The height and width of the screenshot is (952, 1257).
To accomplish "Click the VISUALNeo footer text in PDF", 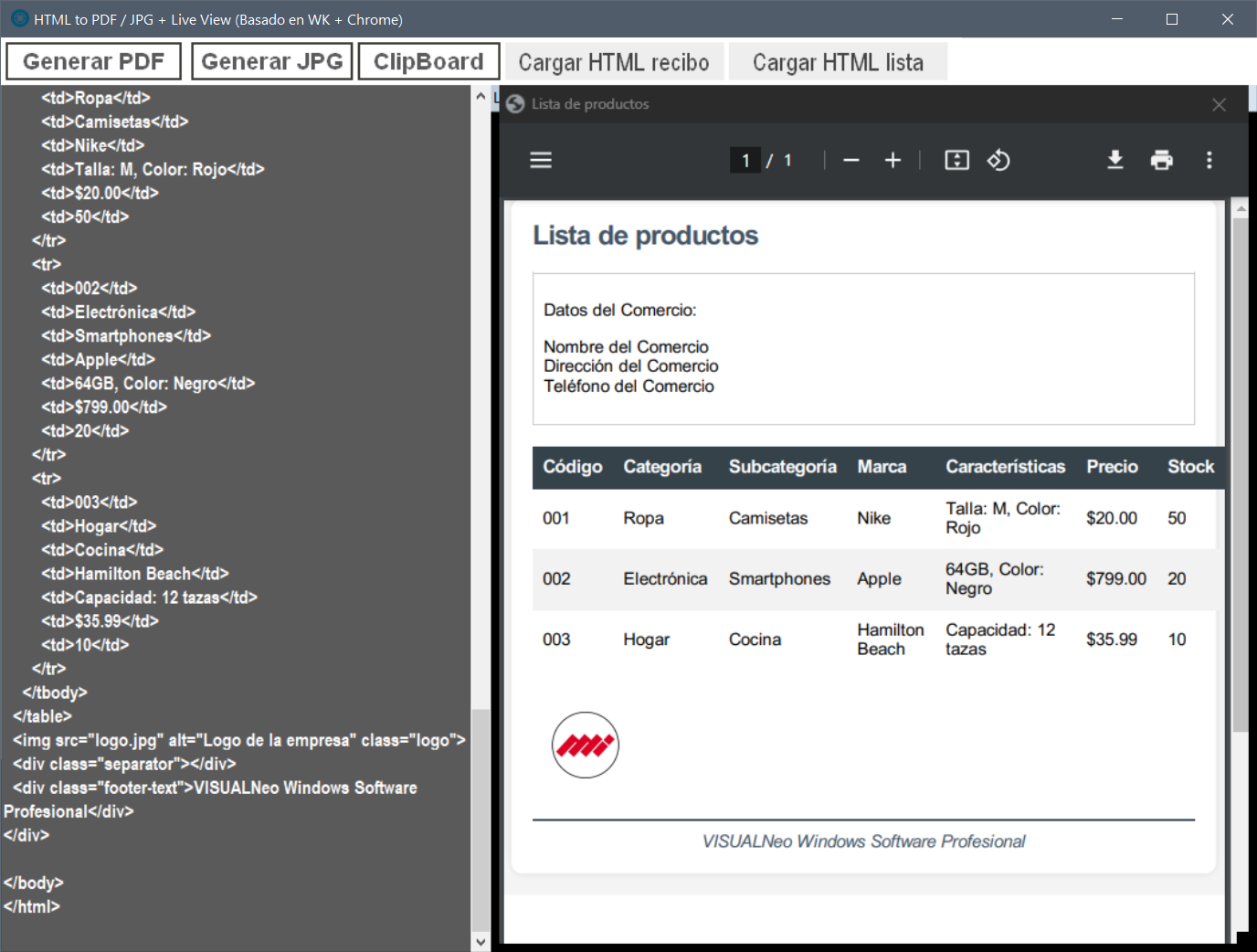I will pyautogui.click(x=863, y=841).
